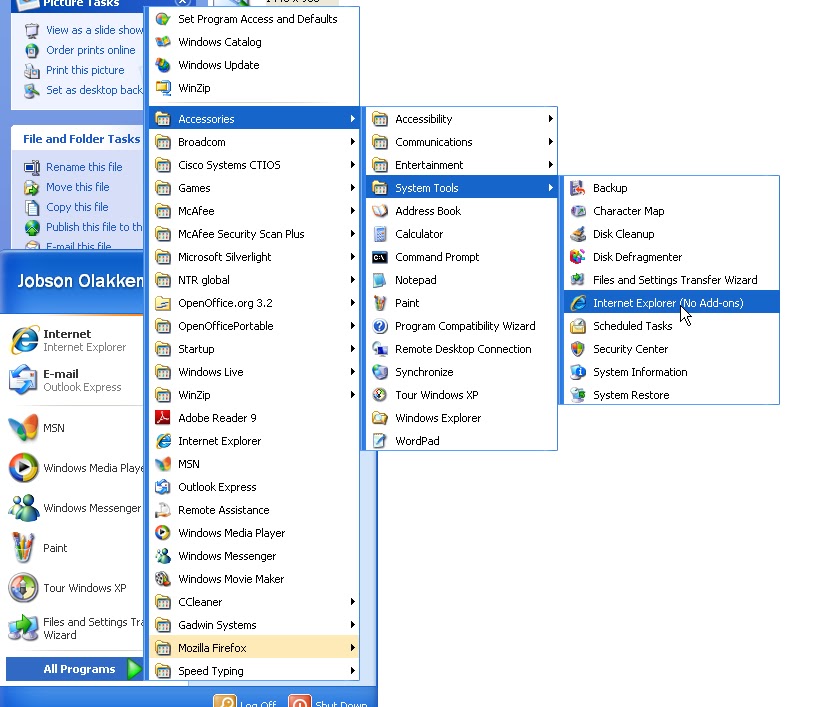Click the All Programs button
Screen dimensions: 820x707
[x=75, y=669]
